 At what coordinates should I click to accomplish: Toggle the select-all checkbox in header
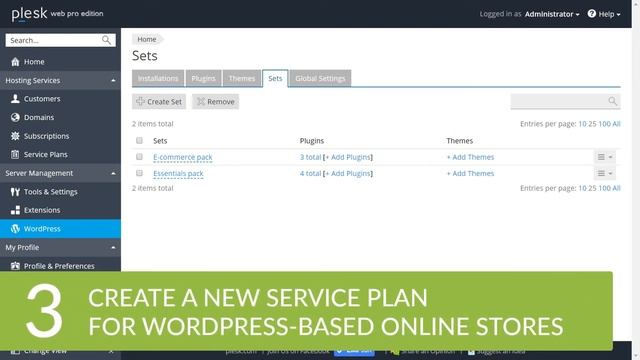(x=139, y=140)
